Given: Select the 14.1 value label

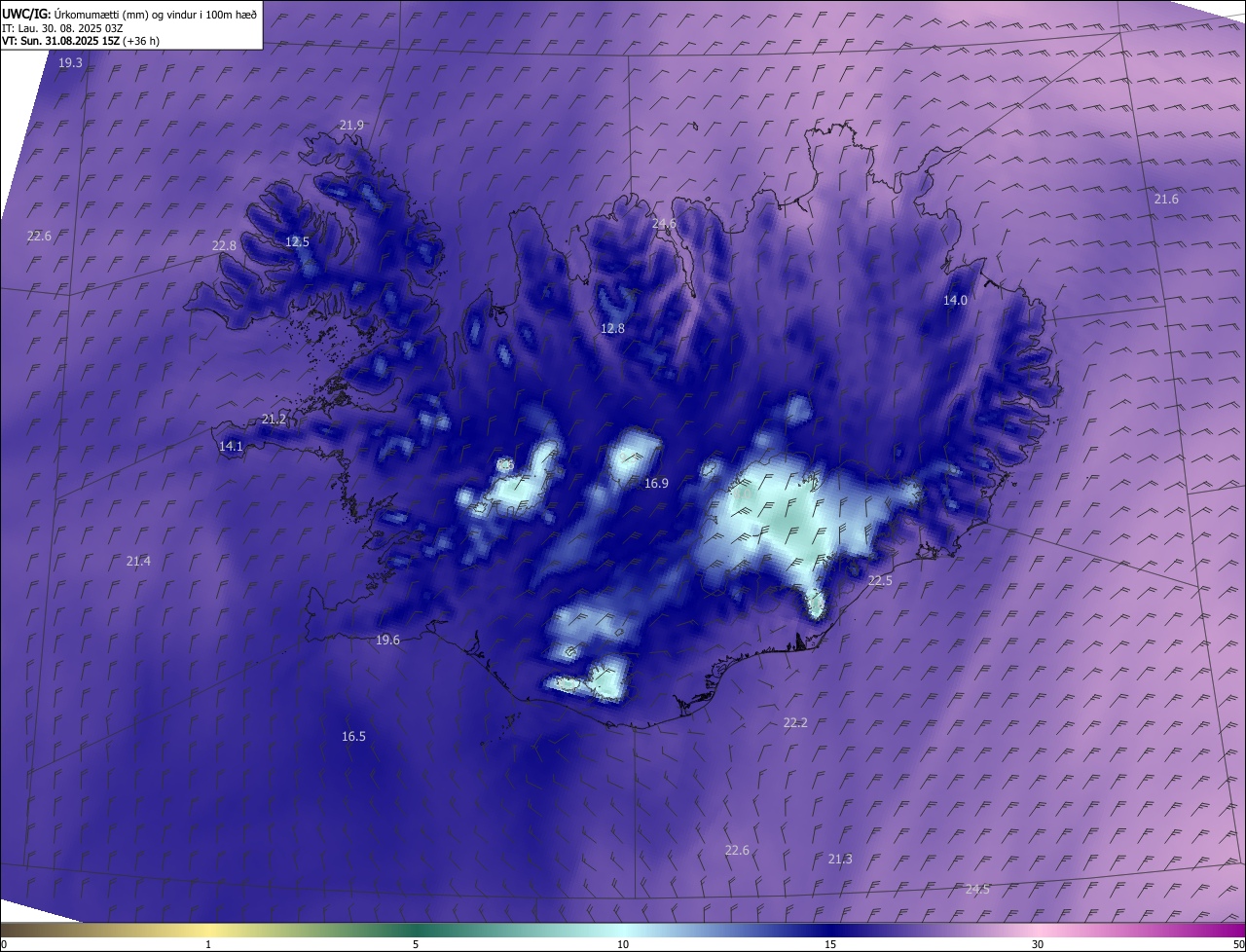Looking at the screenshot, I should (231, 446).
